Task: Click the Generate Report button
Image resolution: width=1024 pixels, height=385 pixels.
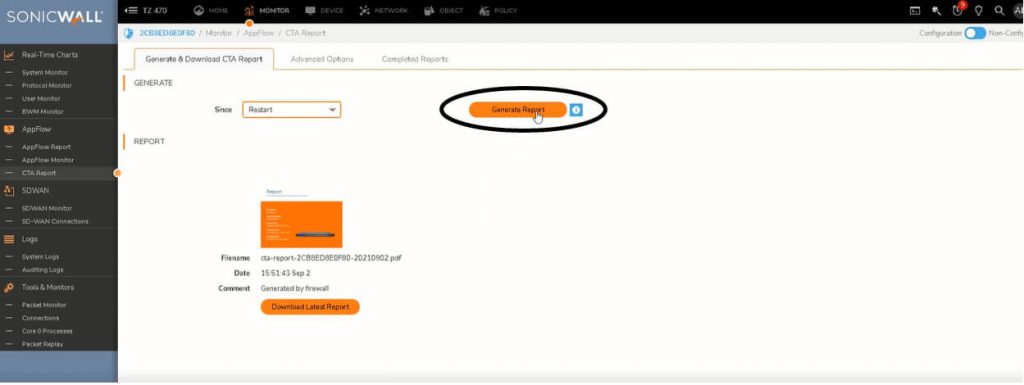Action: (x=518, y=110)
